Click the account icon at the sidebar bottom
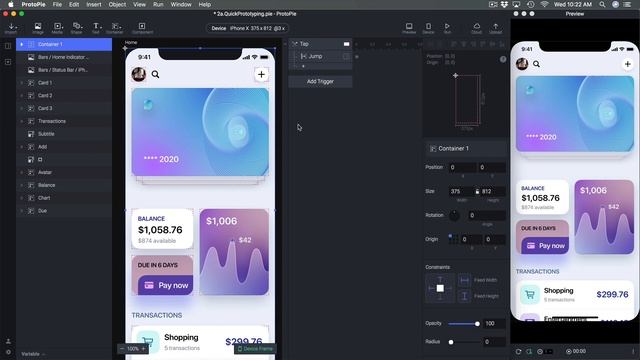Viewport: 640px width, 360px height. click(x=8, y=341)
